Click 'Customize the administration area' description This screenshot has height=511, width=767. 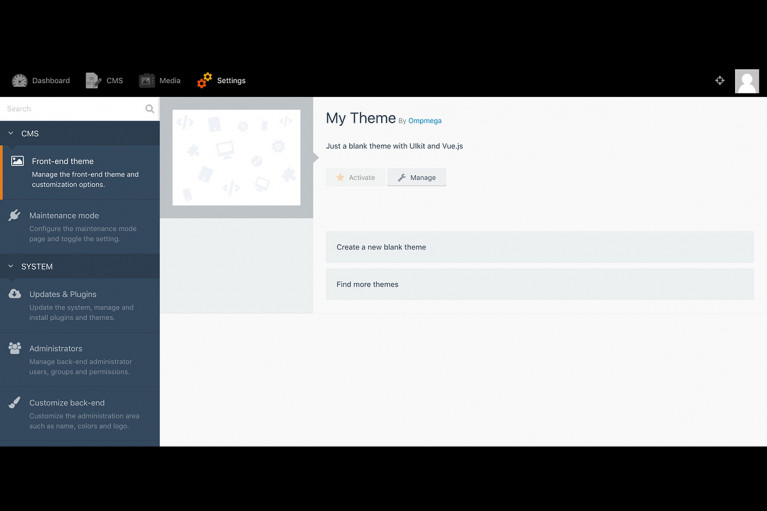pyautogui.click(x=84, y=421)
